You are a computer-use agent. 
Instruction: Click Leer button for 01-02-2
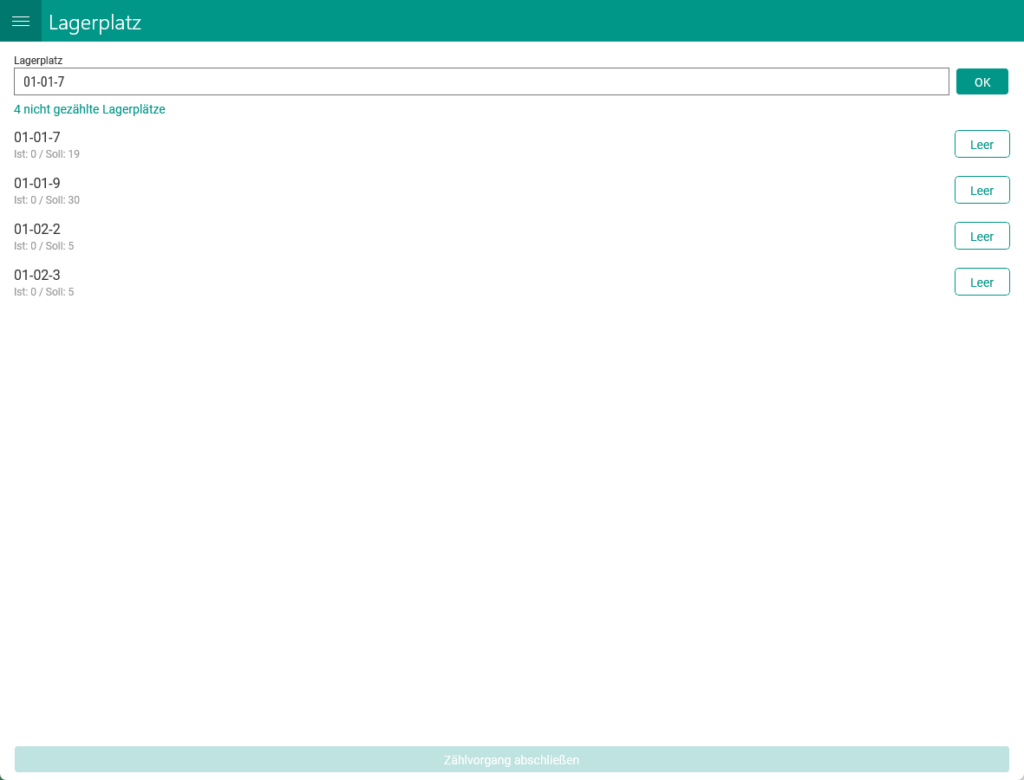click(981, 237)
